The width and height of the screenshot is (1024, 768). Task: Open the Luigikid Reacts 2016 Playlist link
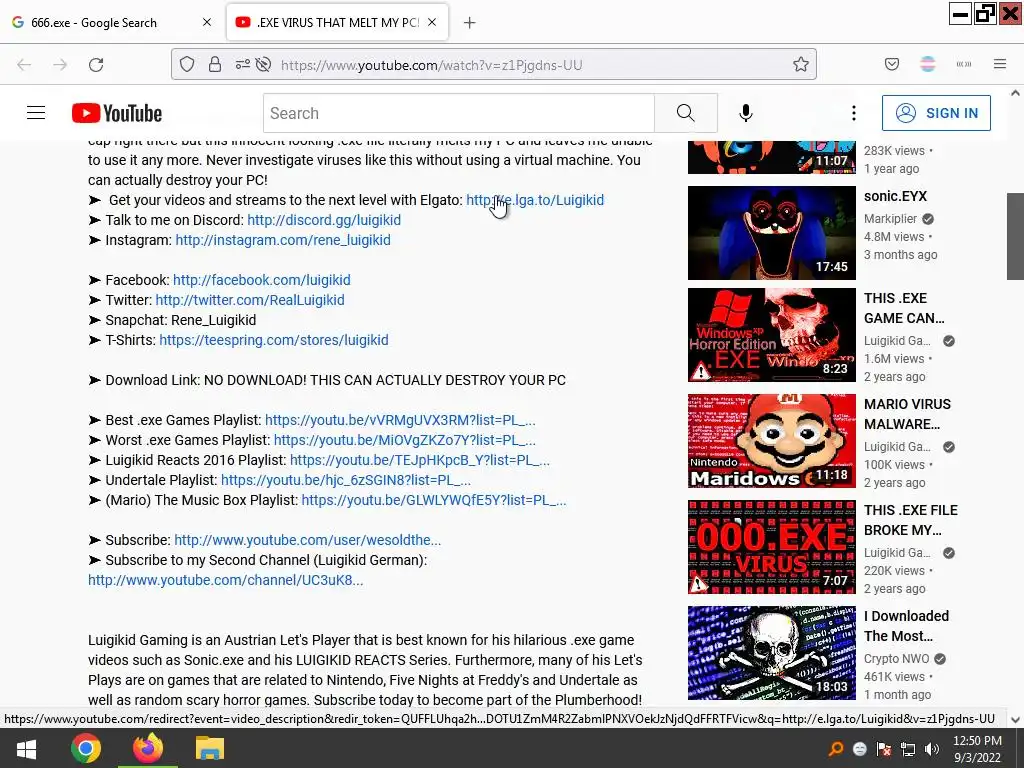pyautogui.click(x=420, y=460)
